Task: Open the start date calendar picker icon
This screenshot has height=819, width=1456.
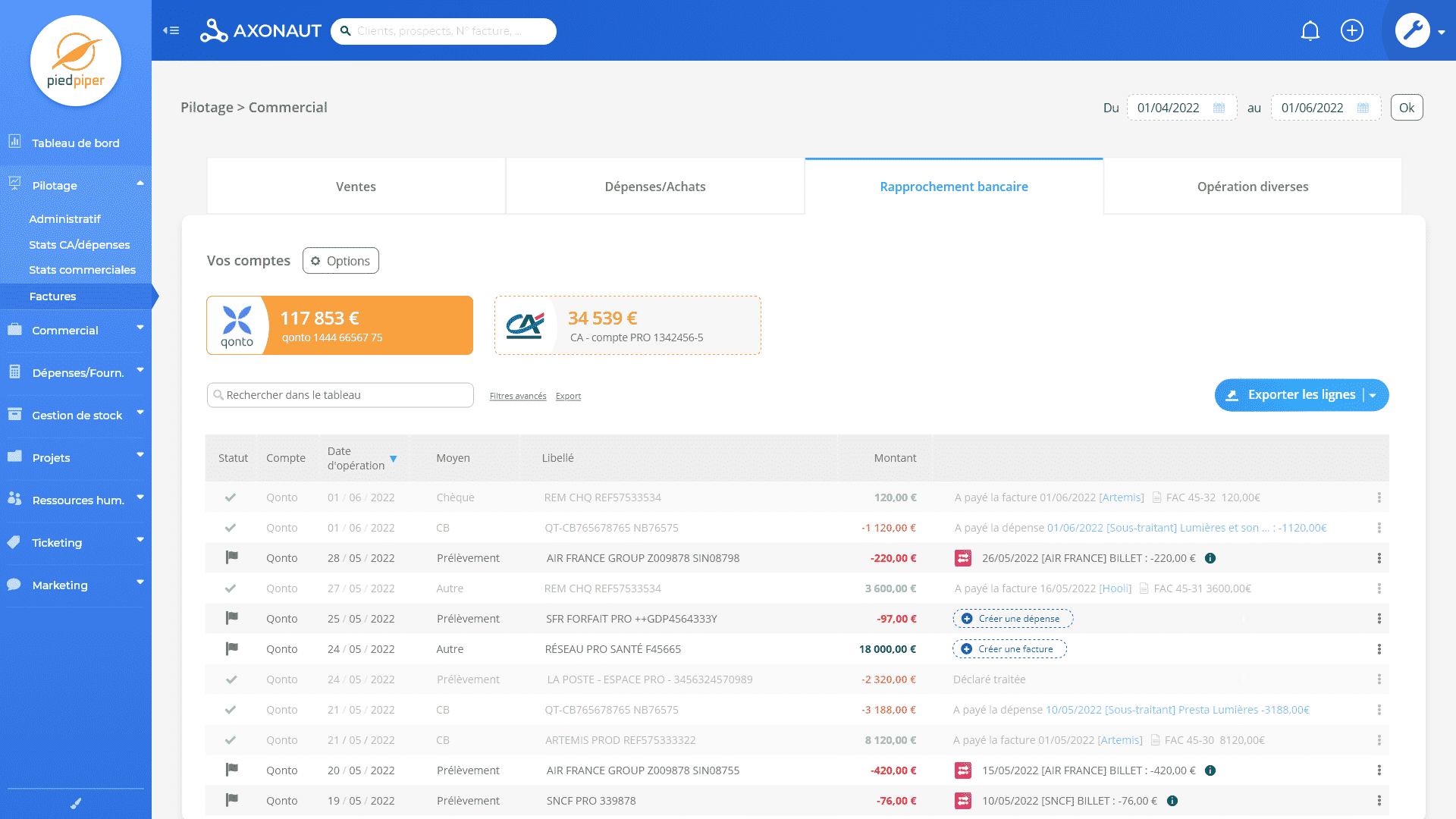Action: (1219, 108)
